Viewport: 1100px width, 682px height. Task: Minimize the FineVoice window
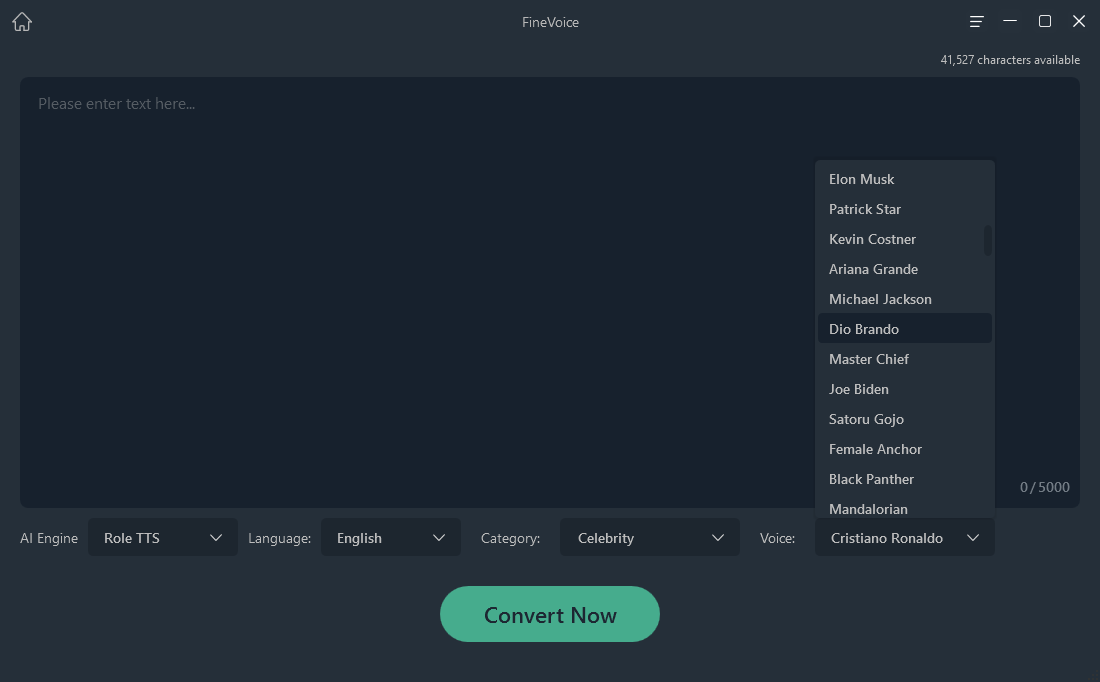tap(1010, 21)
